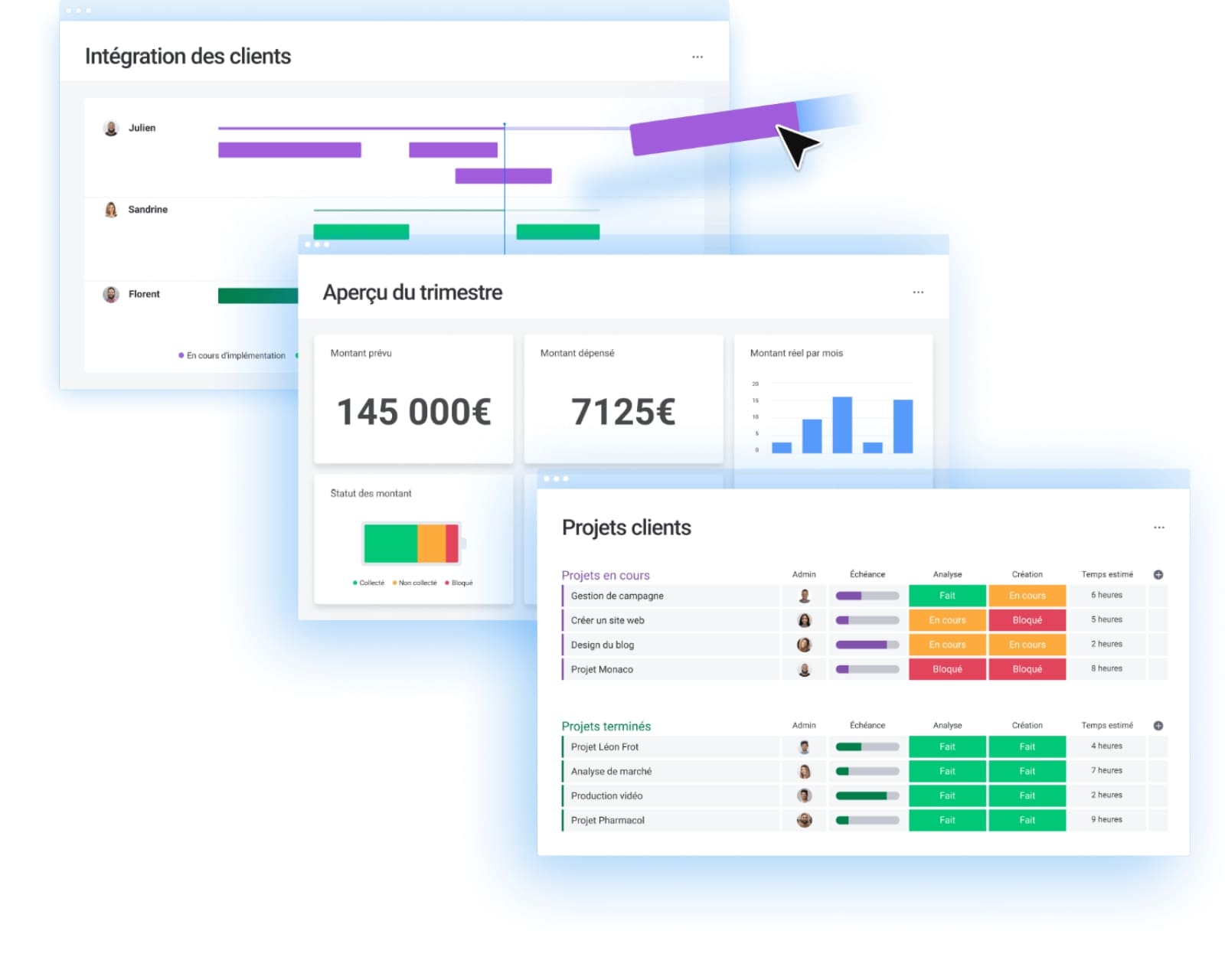The width and height of the screenshot is (1225, 980).
Task: Click the Montant réel par mois widget title
Action: [x=796, y=353]
